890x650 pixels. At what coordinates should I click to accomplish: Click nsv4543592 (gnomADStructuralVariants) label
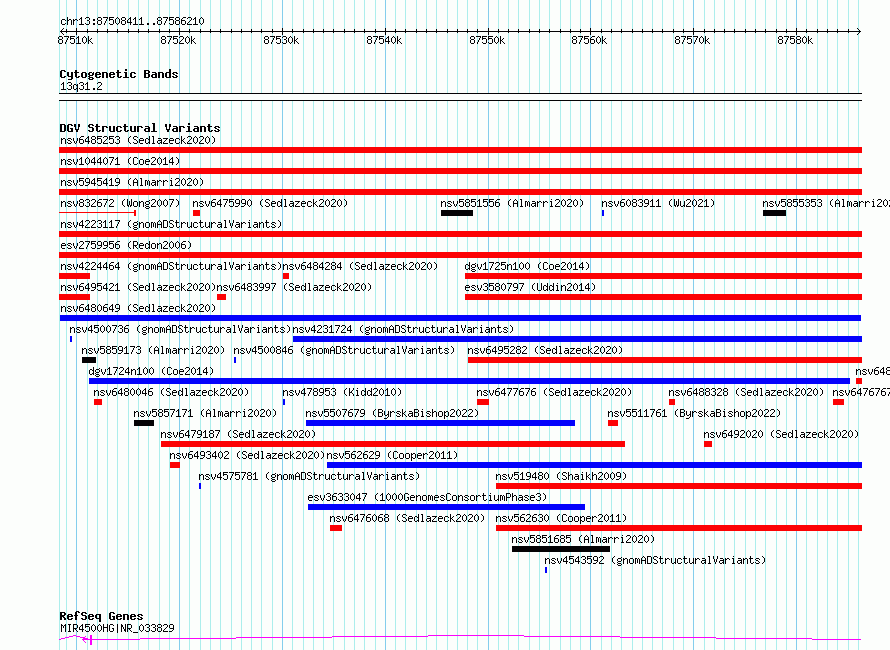click(655, 560)
